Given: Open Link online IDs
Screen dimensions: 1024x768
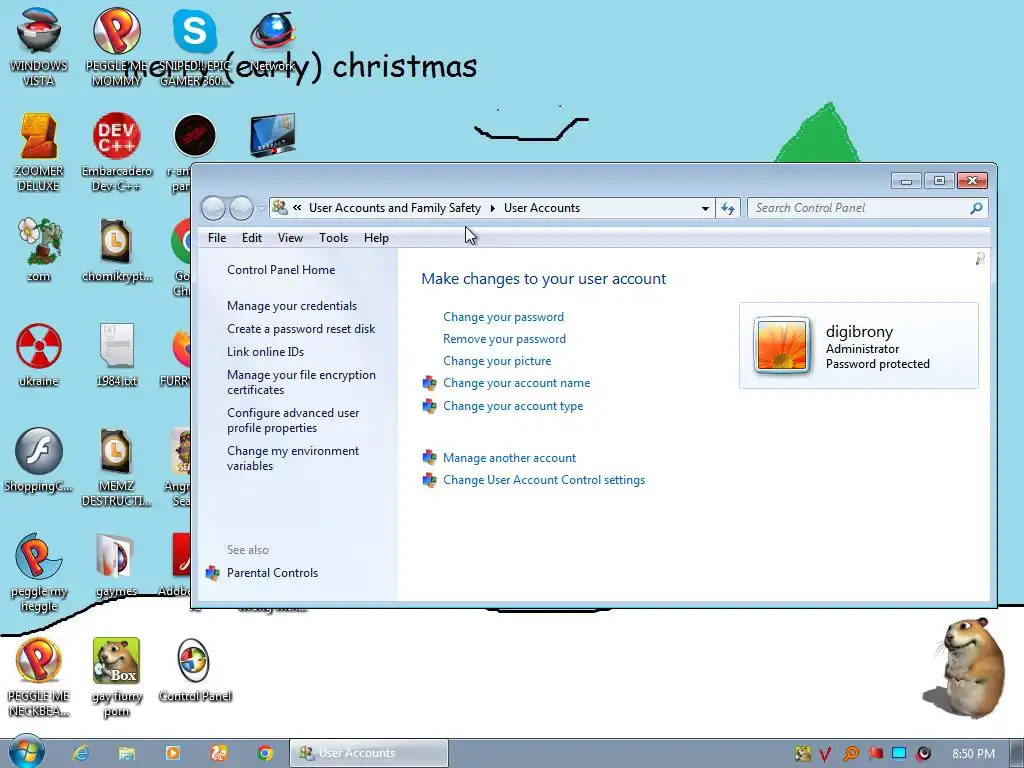Looking at the screenshot, I should point(265,352).
